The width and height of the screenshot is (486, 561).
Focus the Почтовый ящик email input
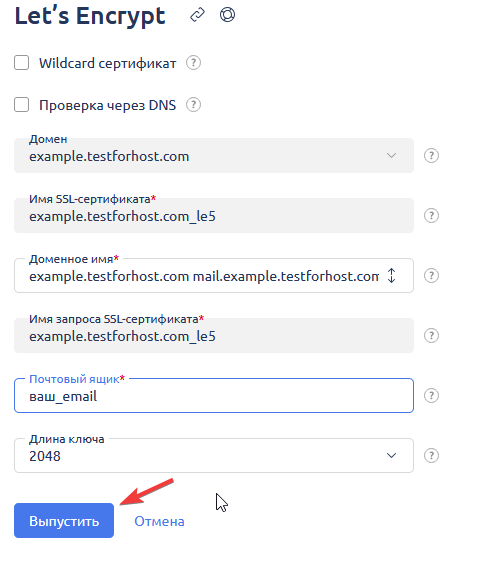click(214, 395)
